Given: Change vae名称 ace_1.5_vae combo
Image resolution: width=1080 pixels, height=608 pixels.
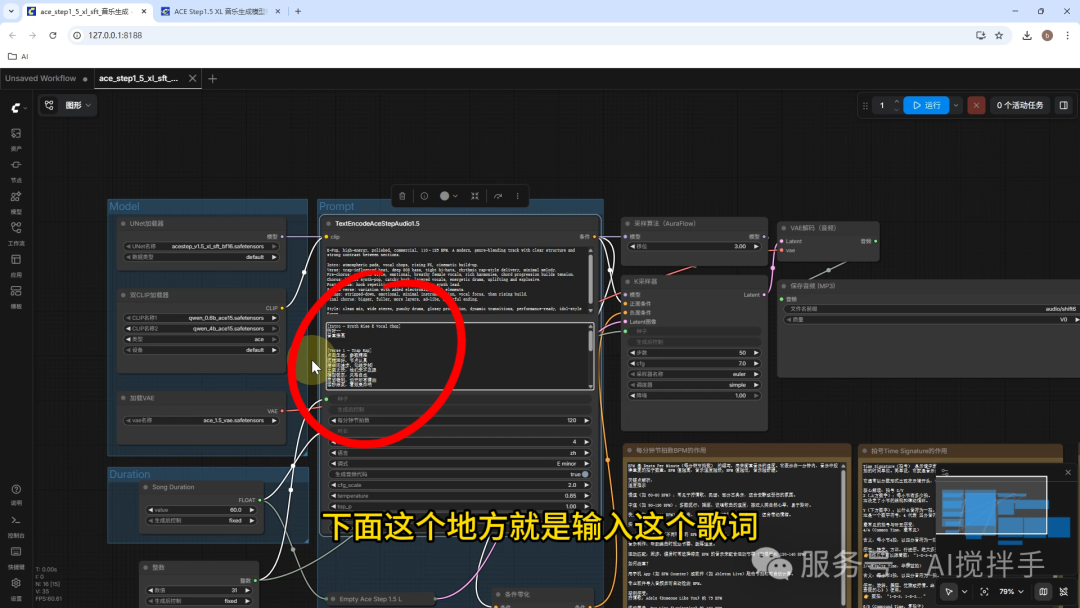Looking at the screenshot, I should [201, 420].
